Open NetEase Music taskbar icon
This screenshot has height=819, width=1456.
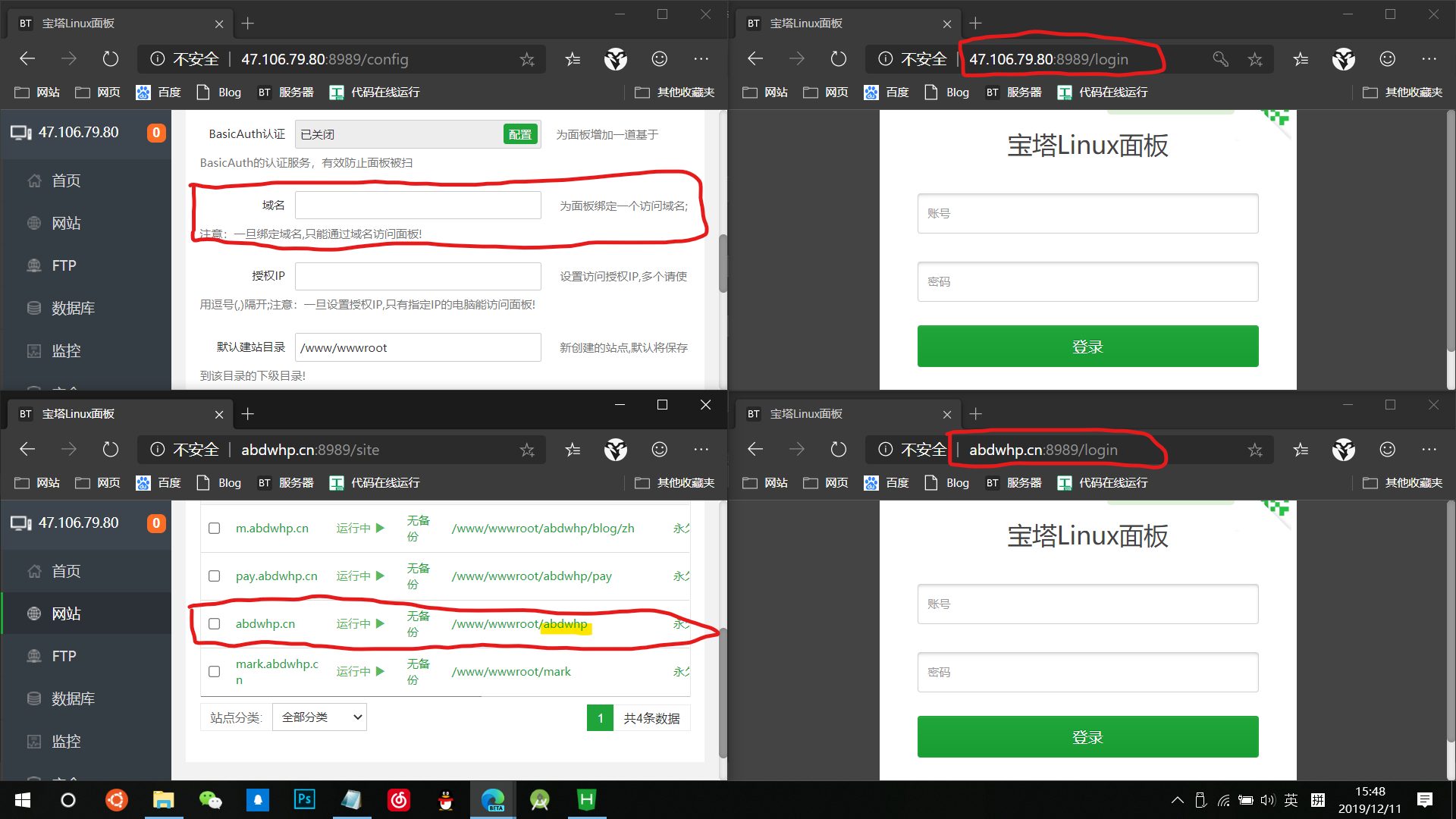coord(399,799)
